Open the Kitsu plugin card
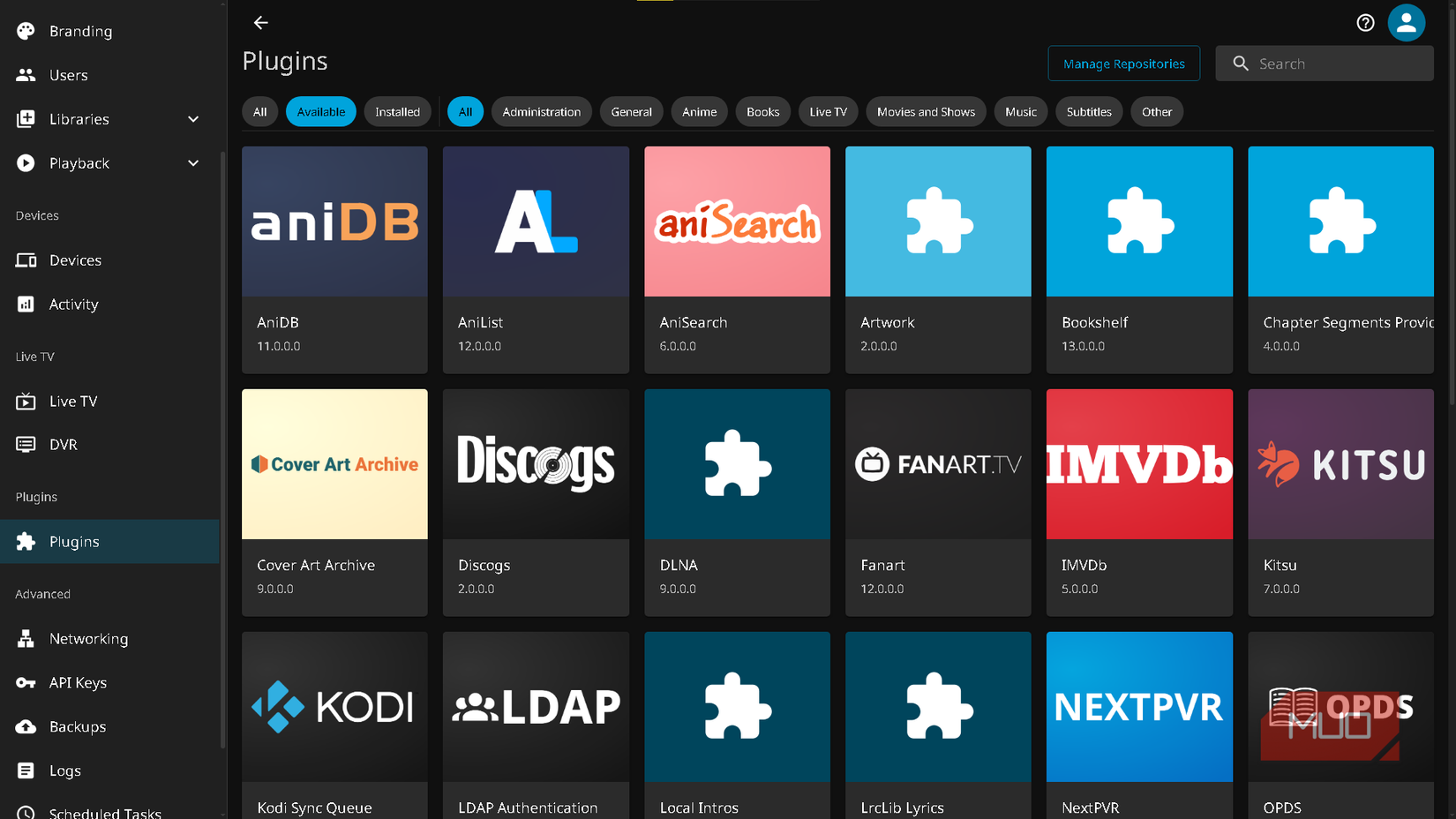This screenshot has height=819, width=1456. point(1341,503)
